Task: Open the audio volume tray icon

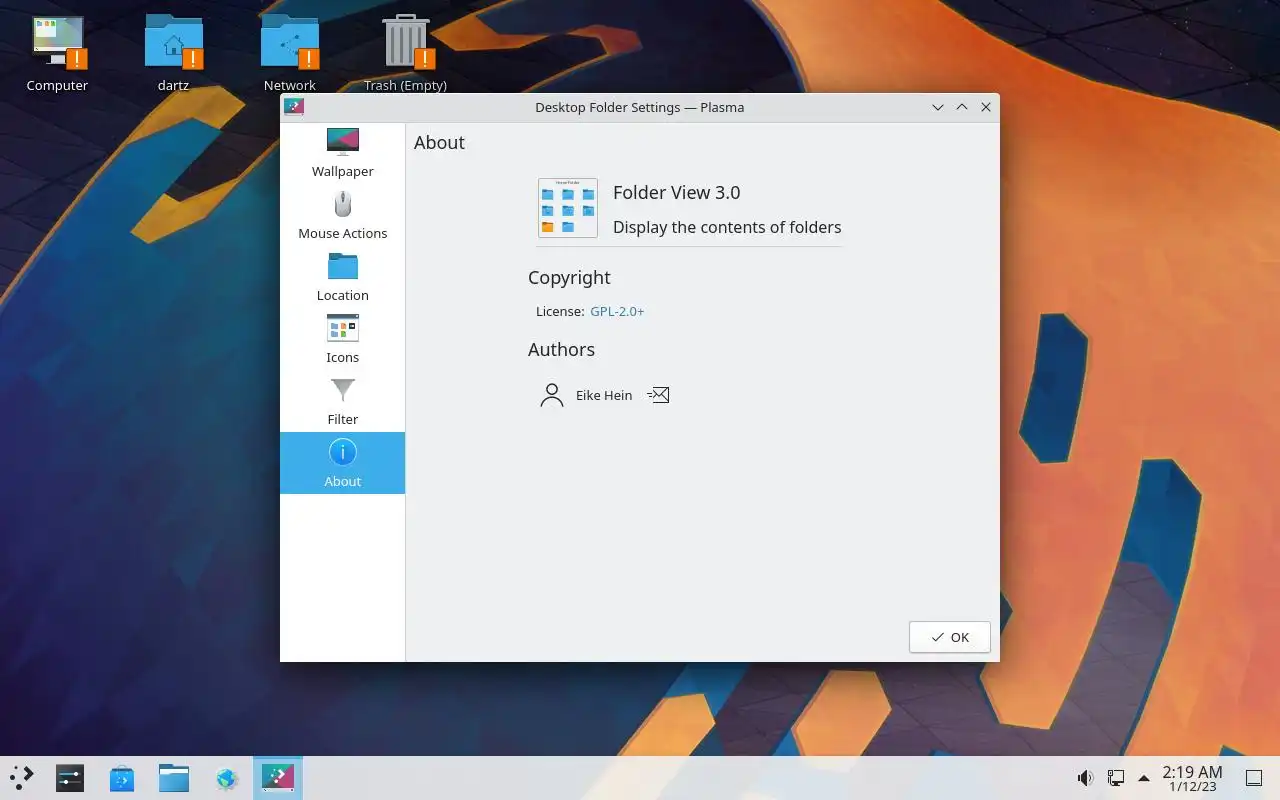Action: pyautogui.click(x=1085, y=778)
